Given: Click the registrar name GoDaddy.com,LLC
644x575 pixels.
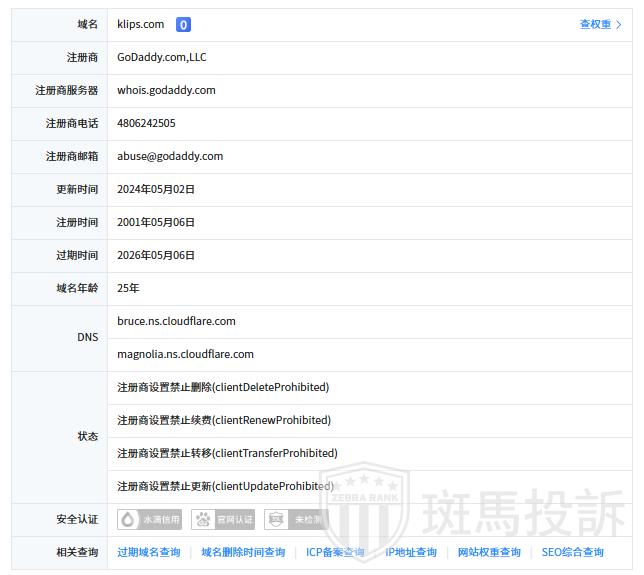Looking at the screenshot, I should tap(162, 58).
